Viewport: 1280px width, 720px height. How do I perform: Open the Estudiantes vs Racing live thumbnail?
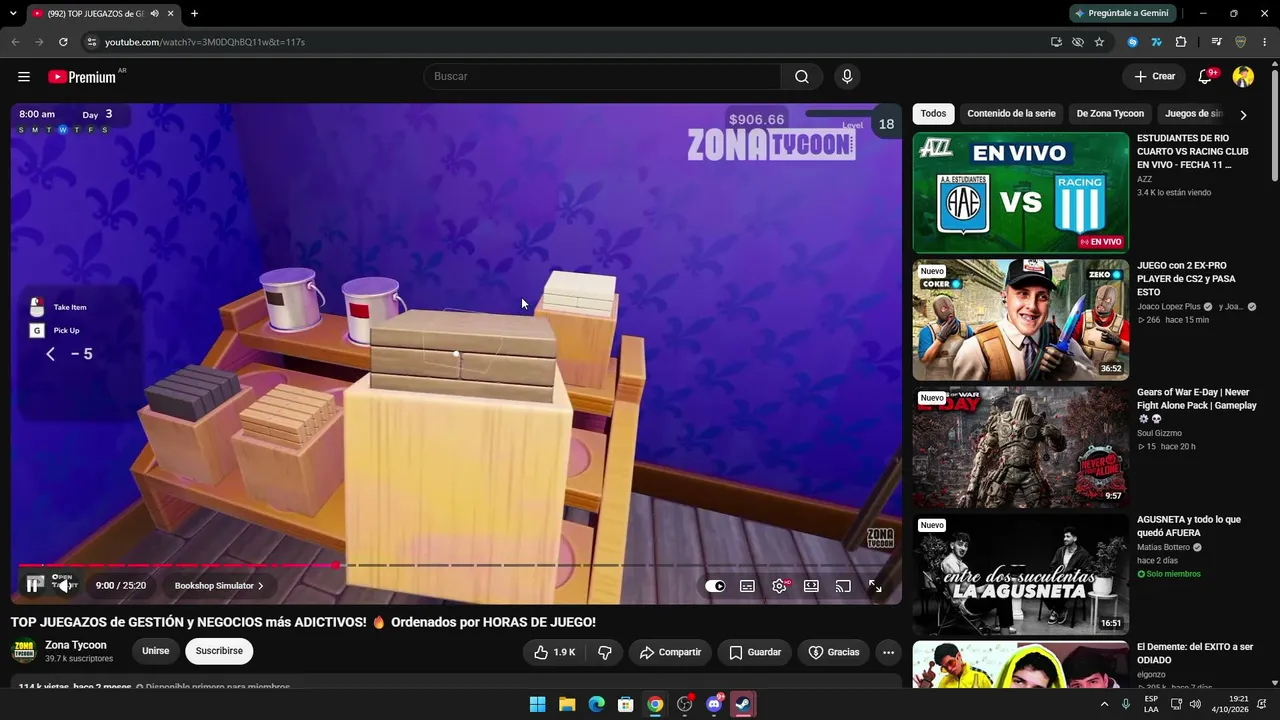(x=1020, y=193)
